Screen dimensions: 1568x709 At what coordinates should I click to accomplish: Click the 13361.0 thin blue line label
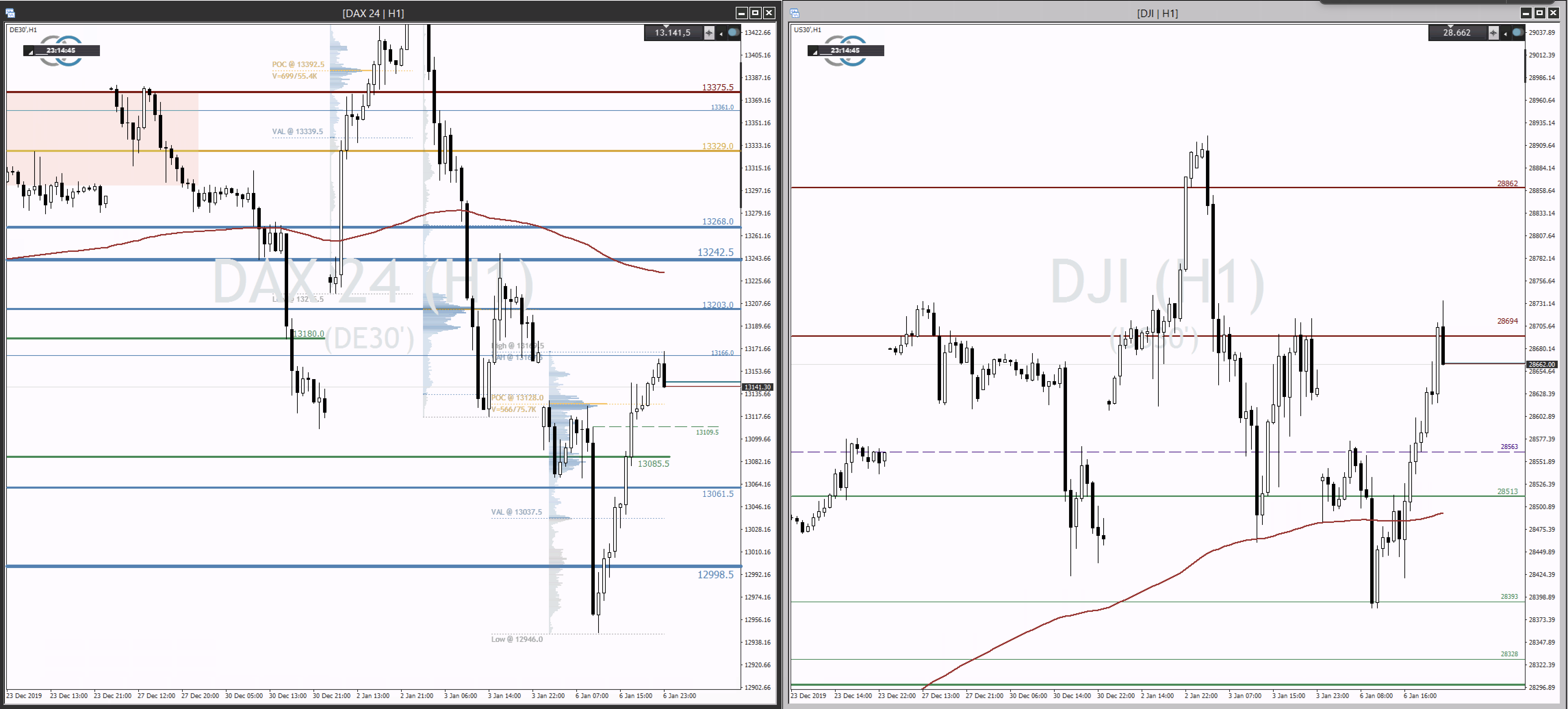coord(722,107)
